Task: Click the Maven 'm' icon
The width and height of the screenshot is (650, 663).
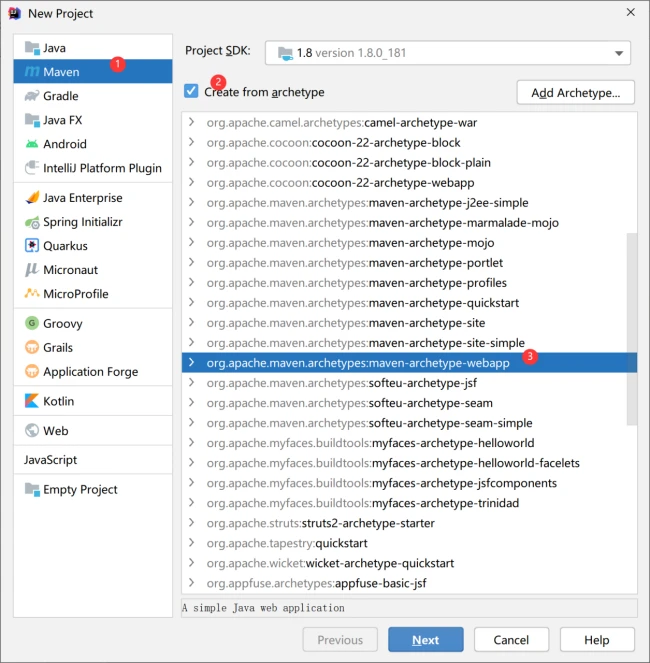Action: pyautogui.click(x=32, y=72)
